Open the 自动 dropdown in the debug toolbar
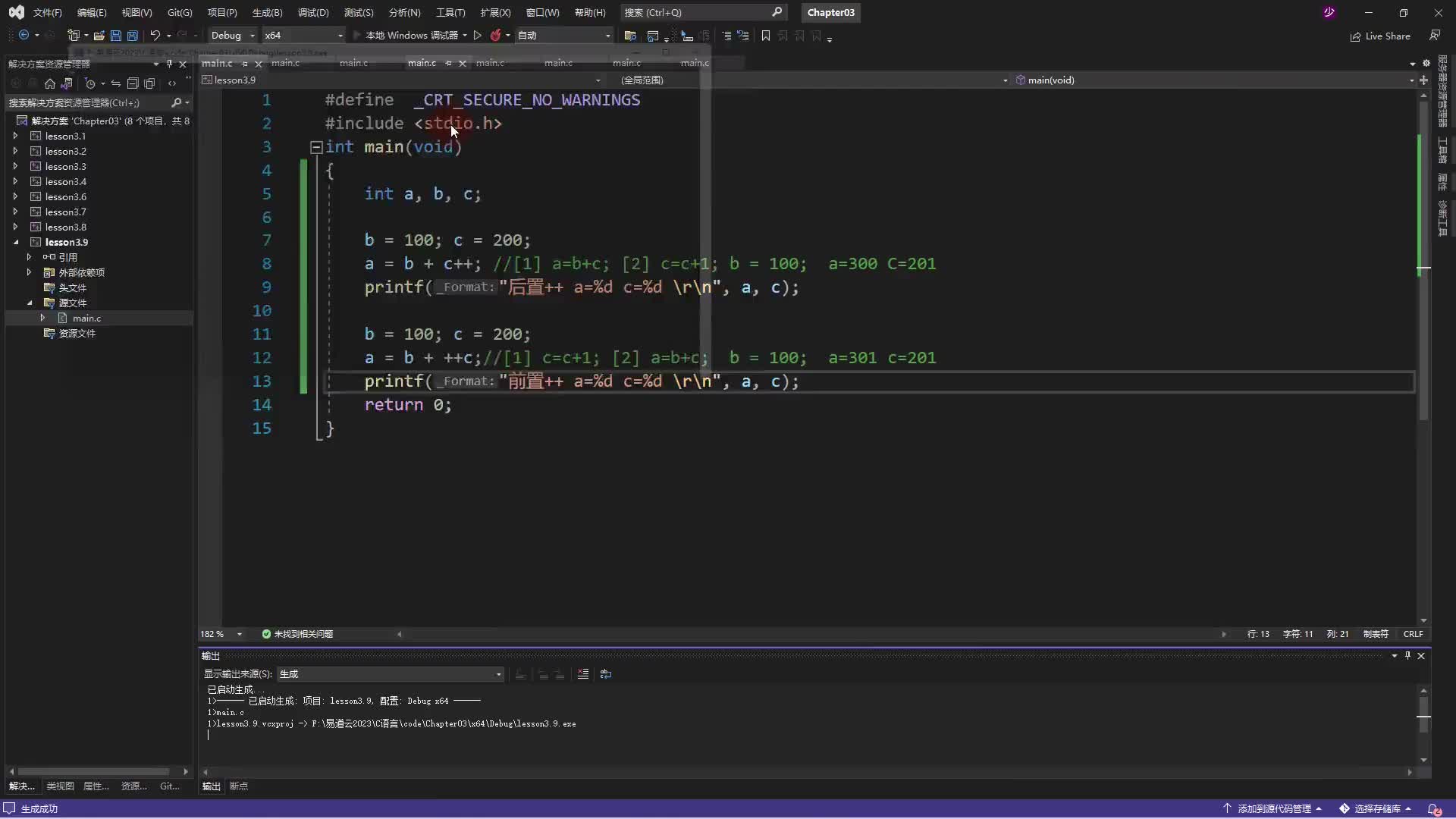The image size is (1456, 819). pyautogui.click(x=563, y=36)
